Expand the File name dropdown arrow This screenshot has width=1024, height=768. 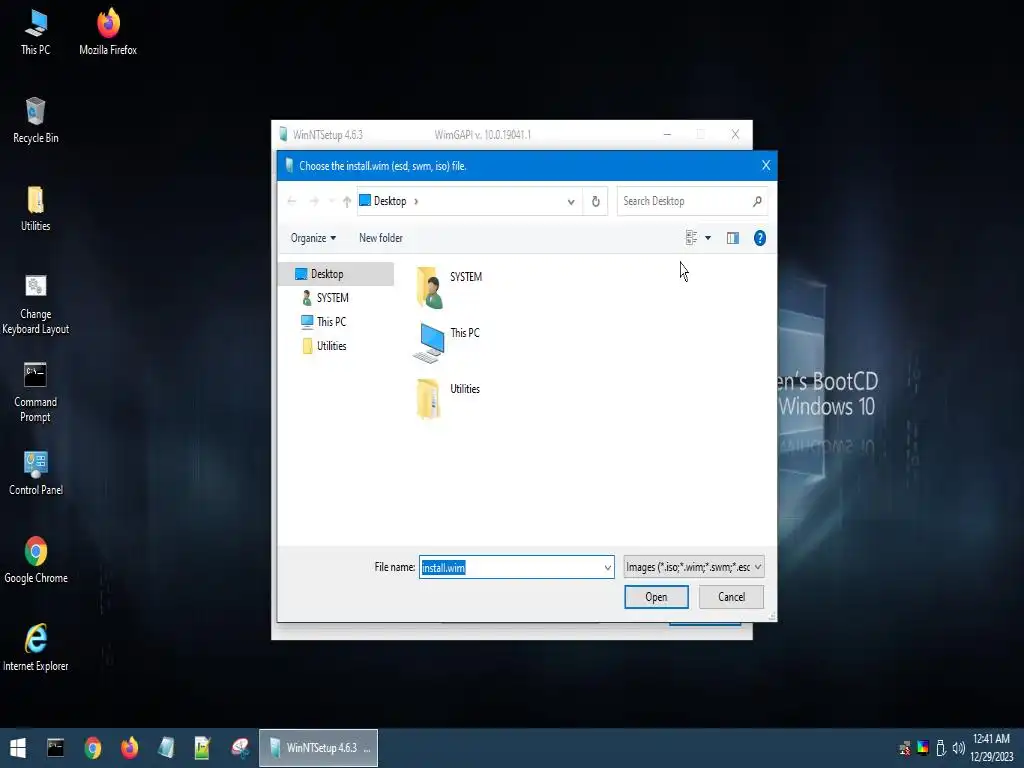607,568
